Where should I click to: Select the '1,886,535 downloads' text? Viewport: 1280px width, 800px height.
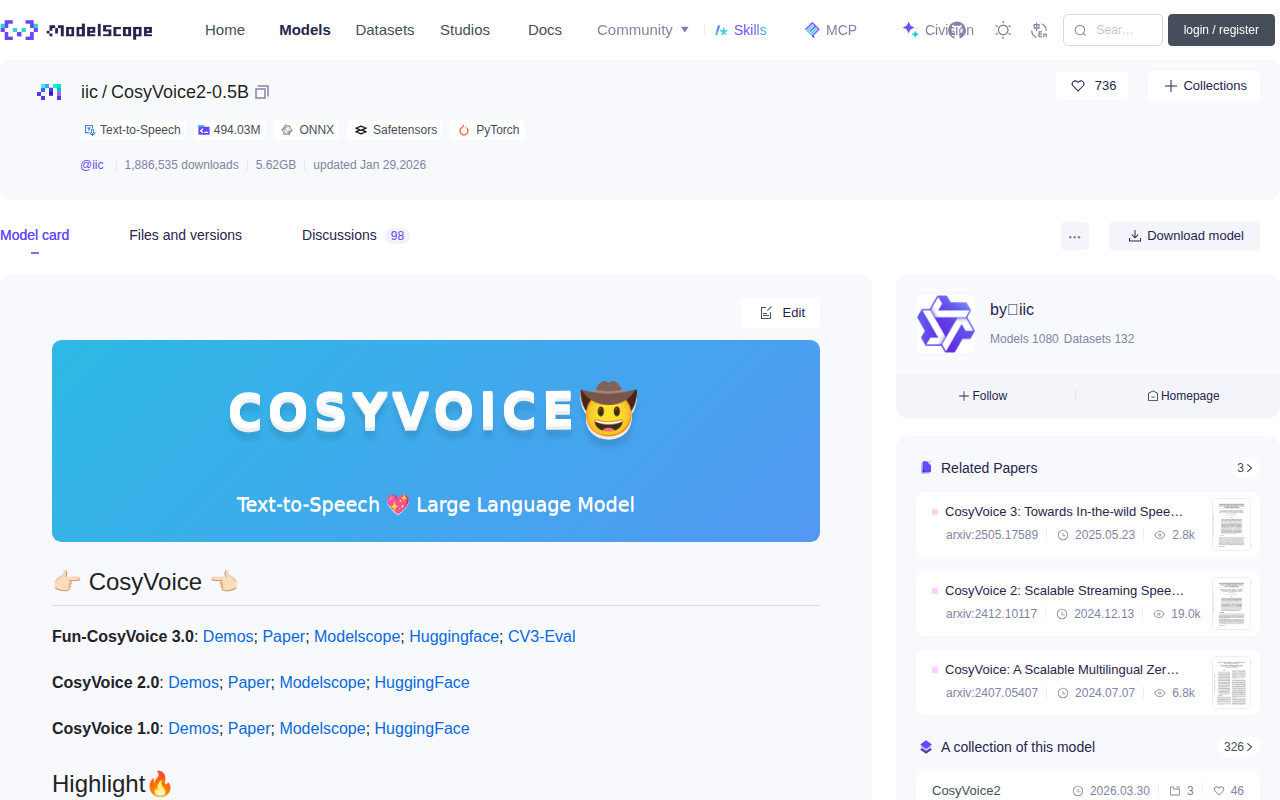click(181, 165)
